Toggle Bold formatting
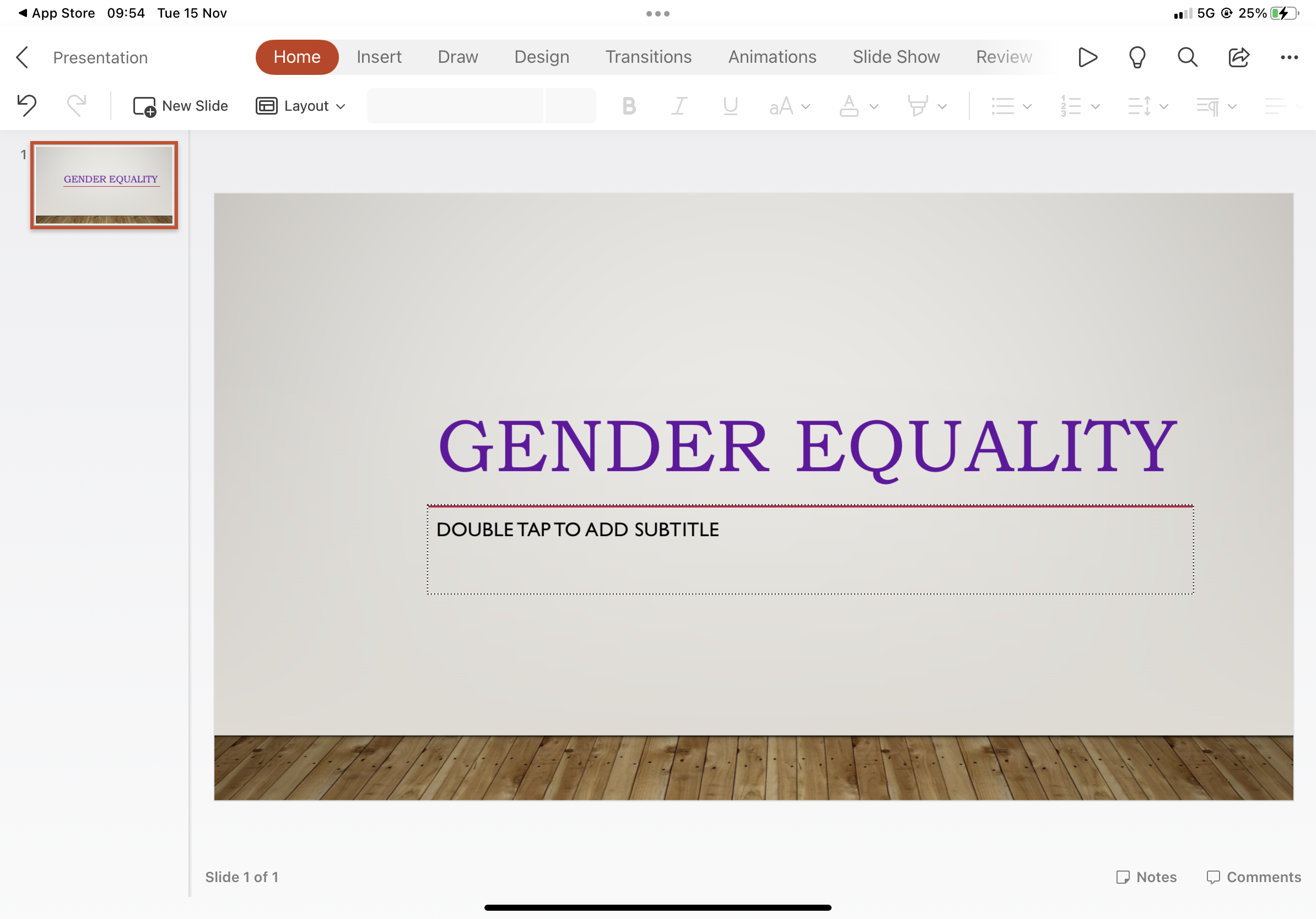The width and height of the screenshot is (1316, 919). (629, 106)
